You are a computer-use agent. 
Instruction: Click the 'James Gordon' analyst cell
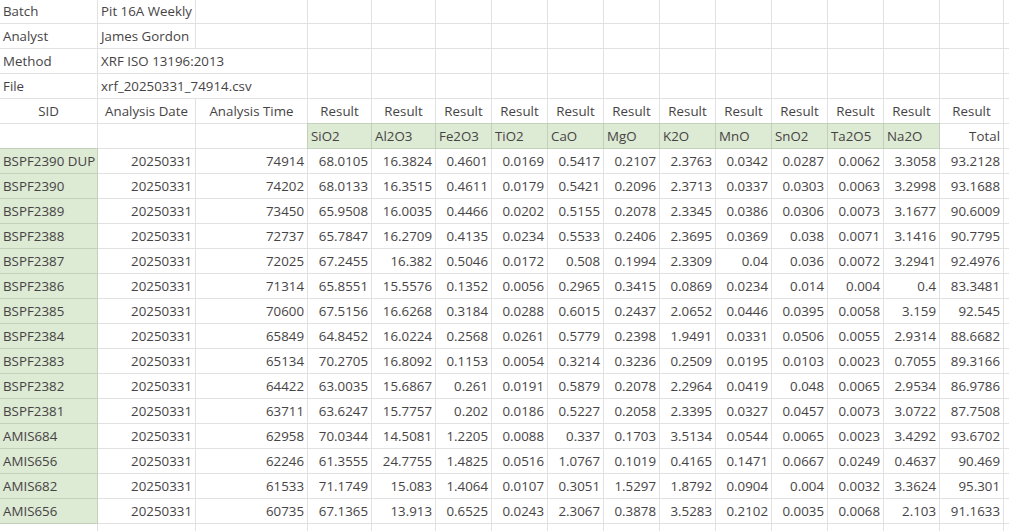pos(146,37)
